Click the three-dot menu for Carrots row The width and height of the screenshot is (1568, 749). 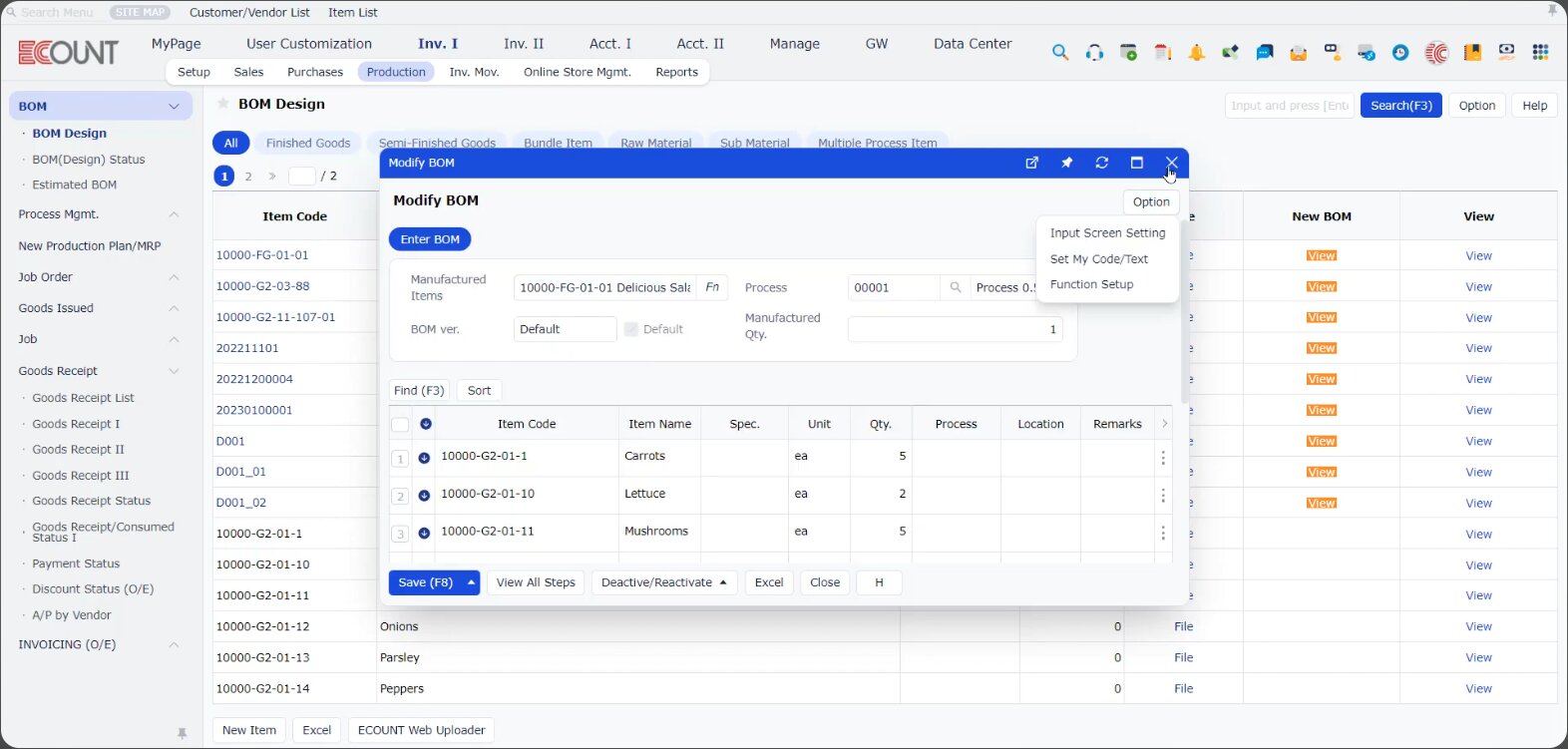[1162, 458]
